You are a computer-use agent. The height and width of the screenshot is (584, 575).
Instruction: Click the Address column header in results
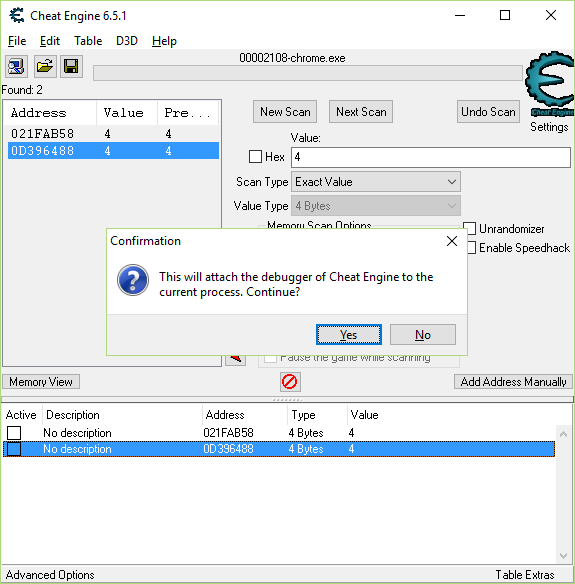click(x=50, y=112)
